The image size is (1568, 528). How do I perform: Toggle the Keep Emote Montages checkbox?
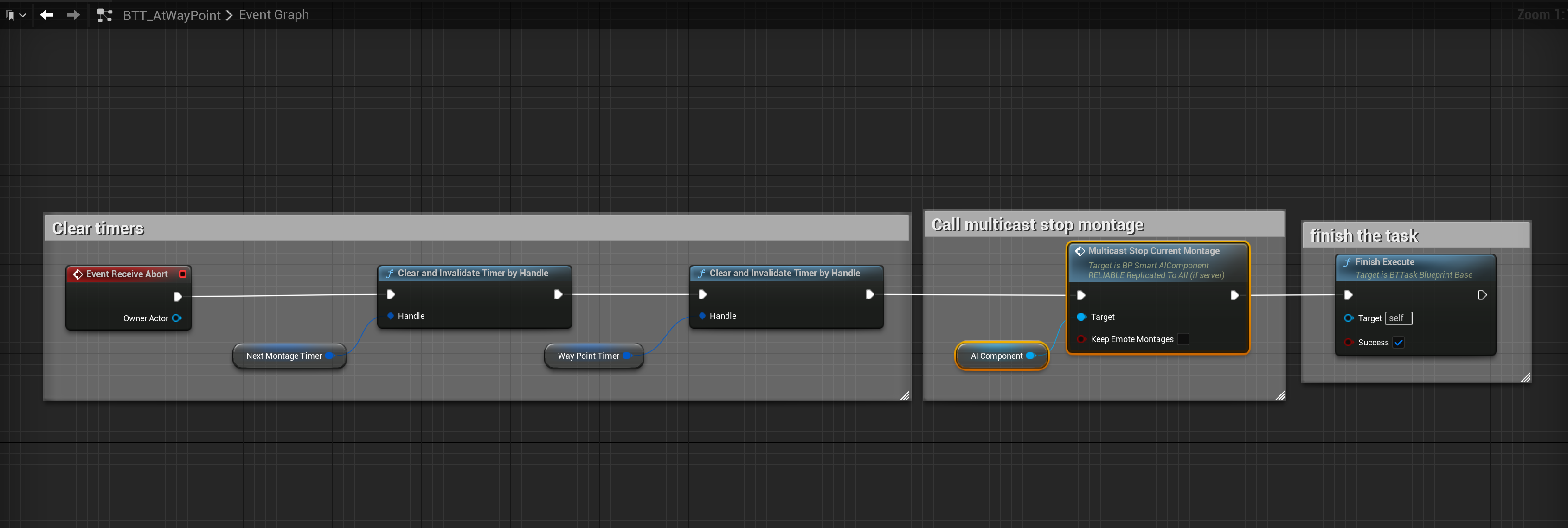point(1182,339)
